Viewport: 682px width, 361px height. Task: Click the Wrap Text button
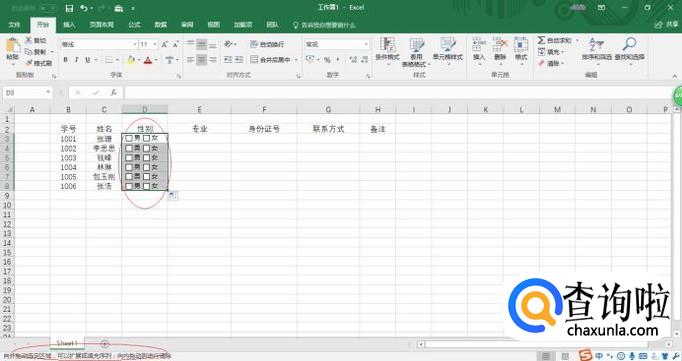[x=267, y=44]
